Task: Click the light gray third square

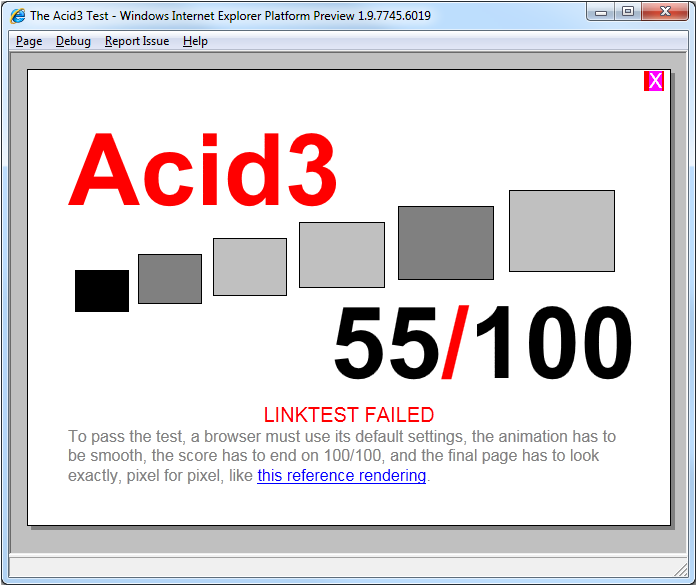Action: coord(250,267)
